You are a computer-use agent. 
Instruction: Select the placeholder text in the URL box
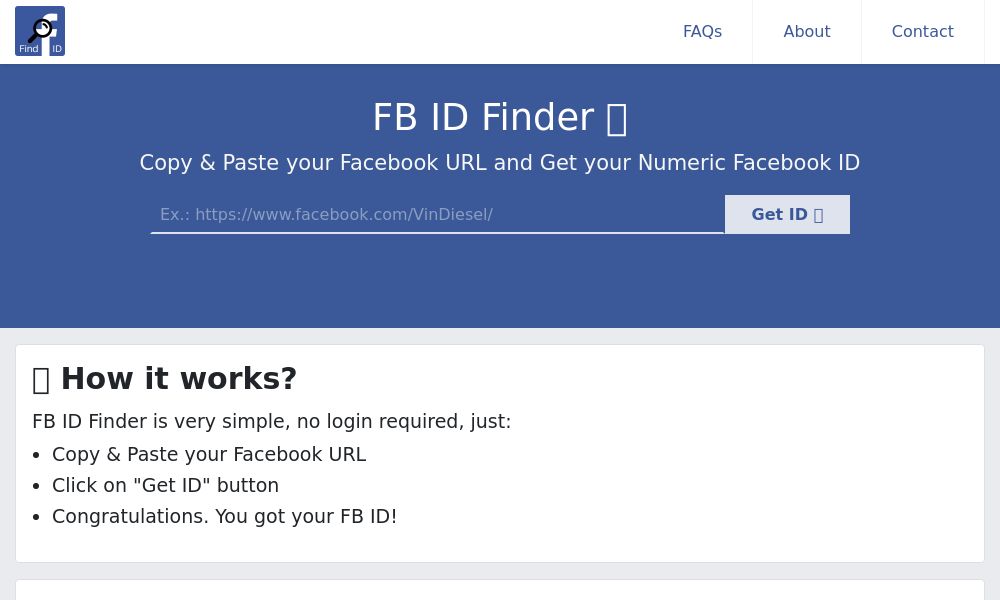326,214
